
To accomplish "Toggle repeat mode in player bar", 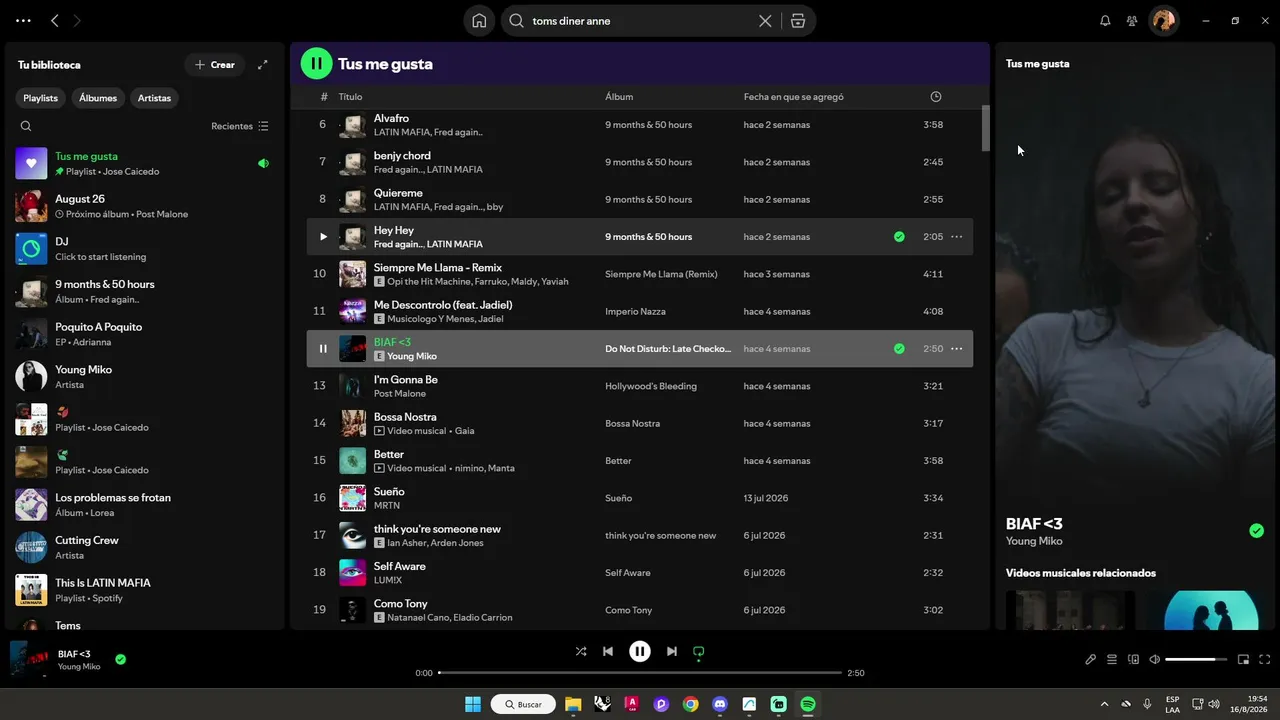I will [699, 652].
